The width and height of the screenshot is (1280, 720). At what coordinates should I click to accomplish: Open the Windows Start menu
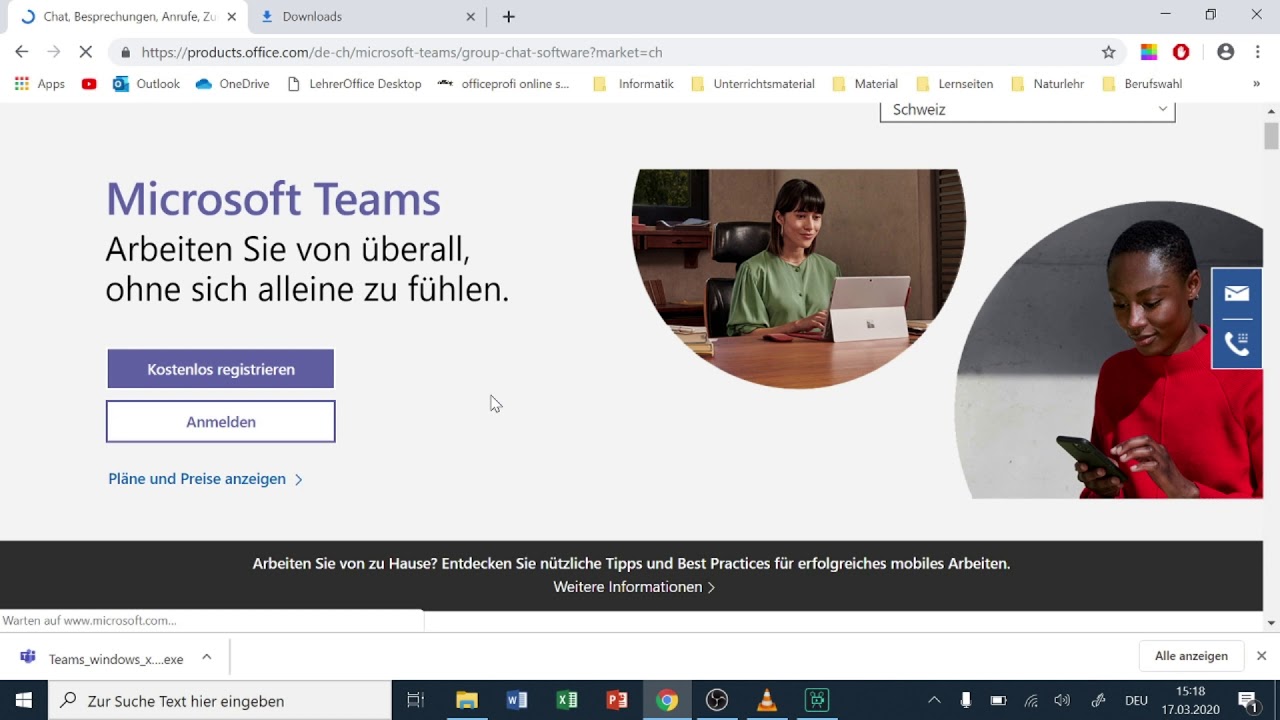[x=24, y=700]
